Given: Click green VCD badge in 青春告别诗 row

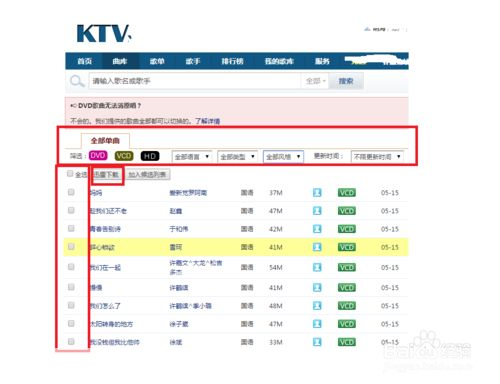Looking at the screenshot, I should (x=347, y=229).
